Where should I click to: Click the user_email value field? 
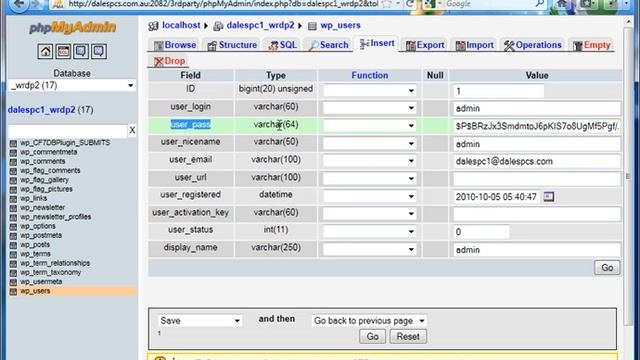pos(537,161)
